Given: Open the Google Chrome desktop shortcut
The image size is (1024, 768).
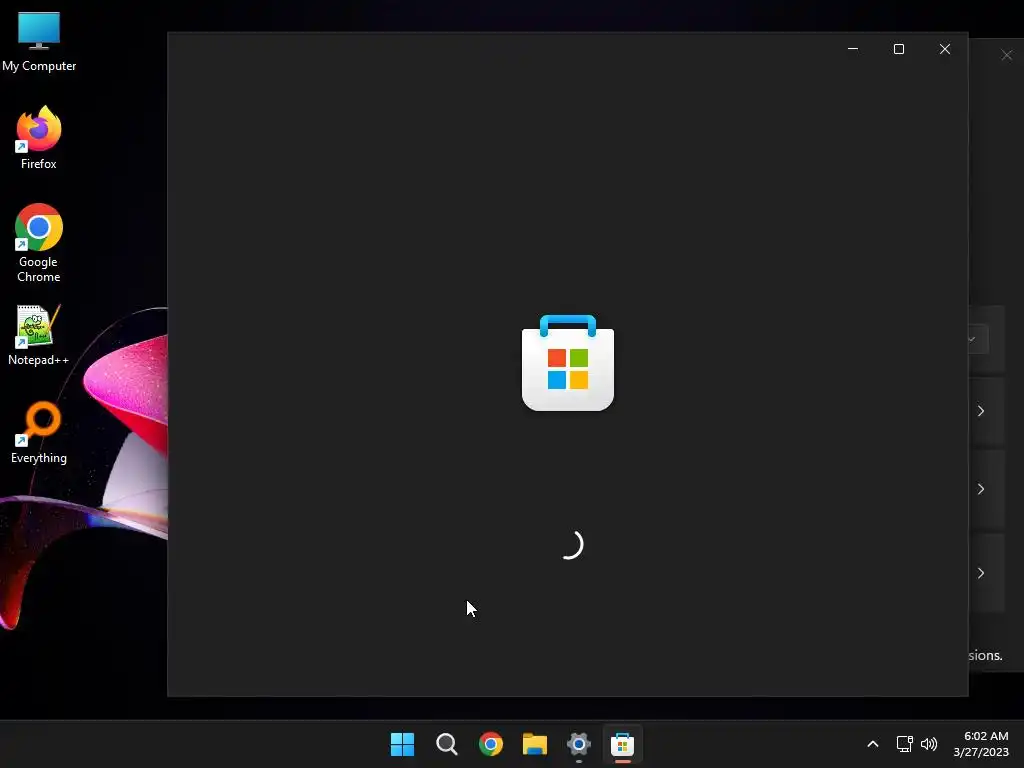Looking at the screenshot, I should [x=39, y=243].
